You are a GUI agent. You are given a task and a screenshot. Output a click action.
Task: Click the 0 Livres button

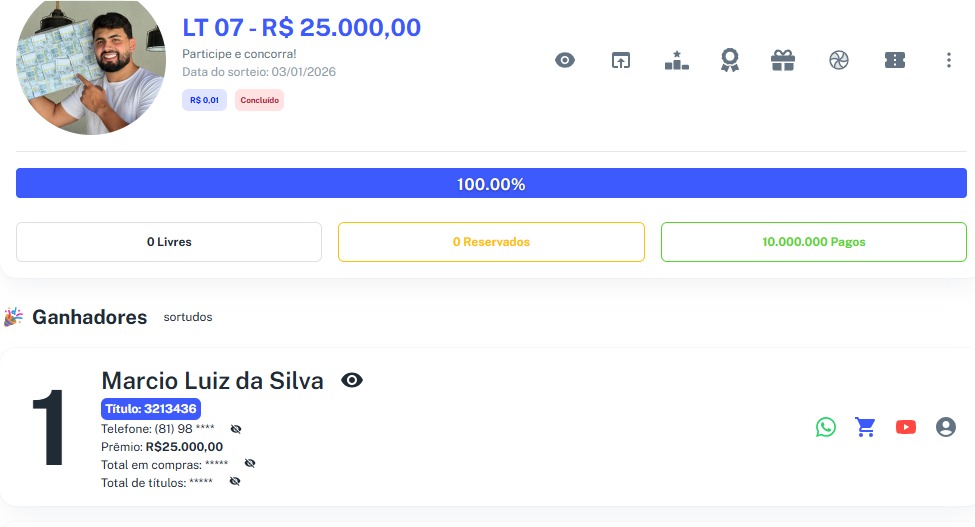(169, 242)
